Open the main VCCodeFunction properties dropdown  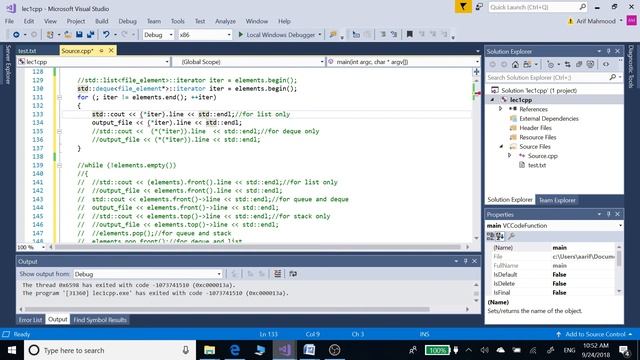point(554,225)
